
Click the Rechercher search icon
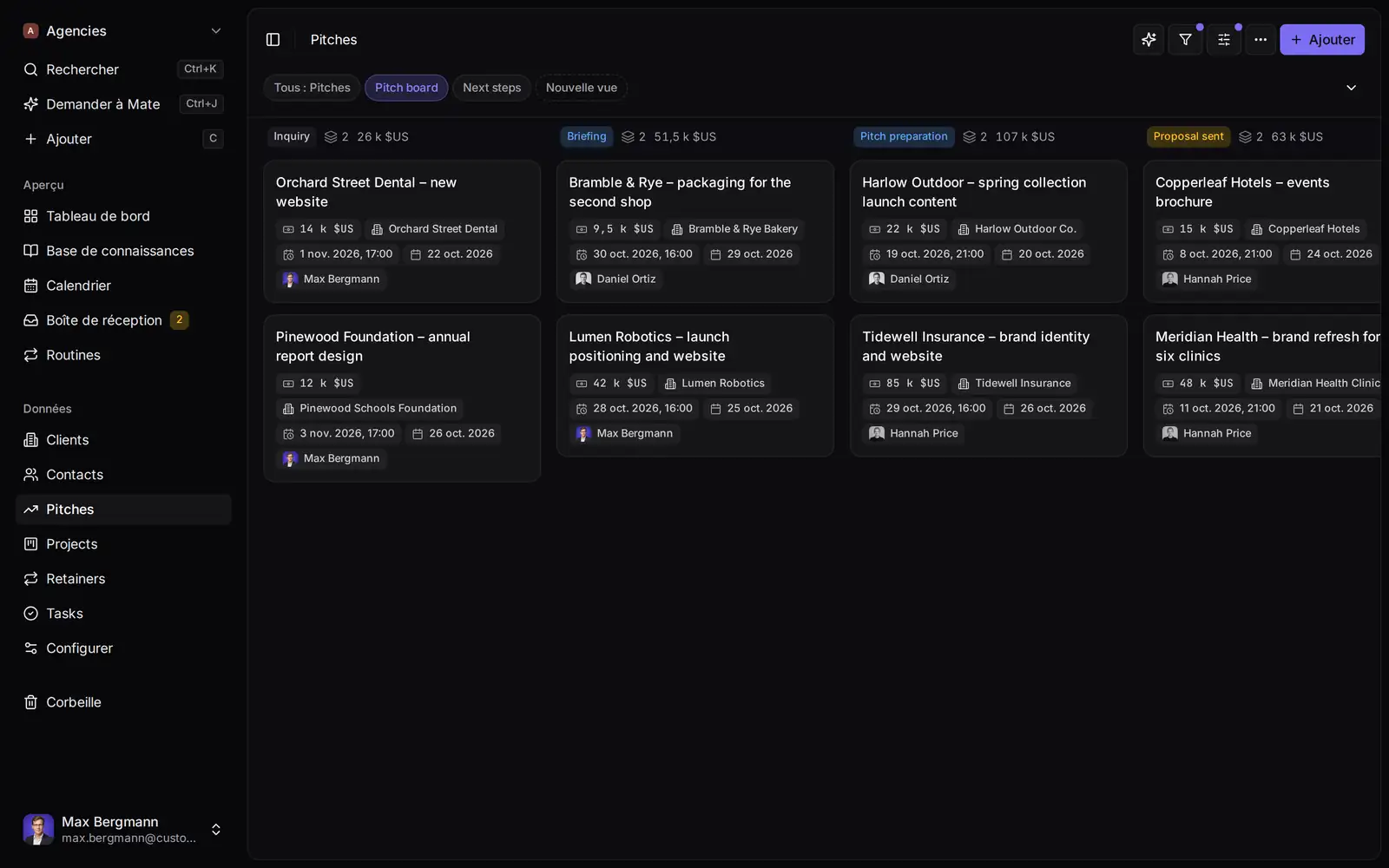[30, 69]
